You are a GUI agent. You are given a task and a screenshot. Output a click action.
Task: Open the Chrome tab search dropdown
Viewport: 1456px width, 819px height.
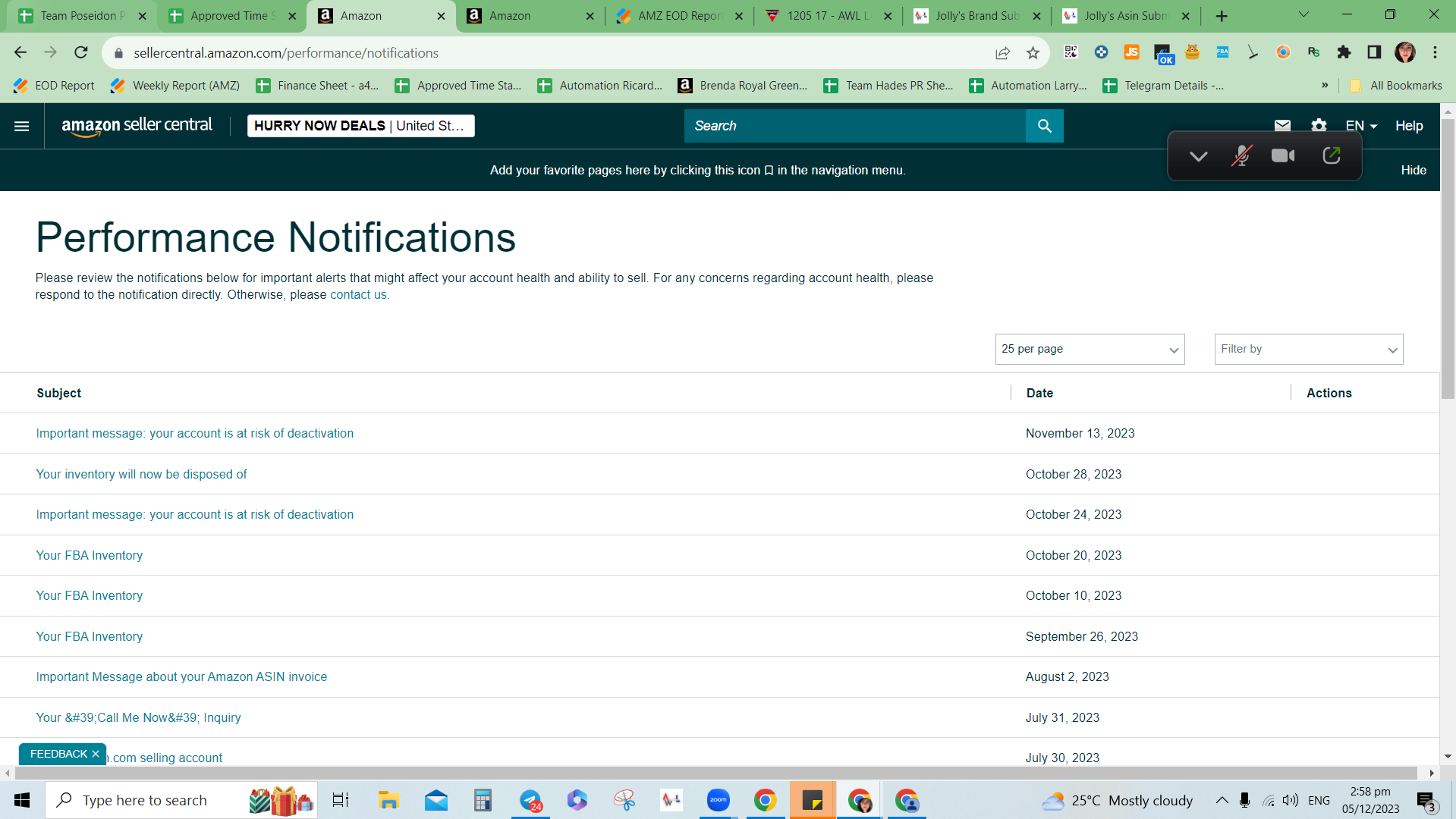tap(1303, 15)
